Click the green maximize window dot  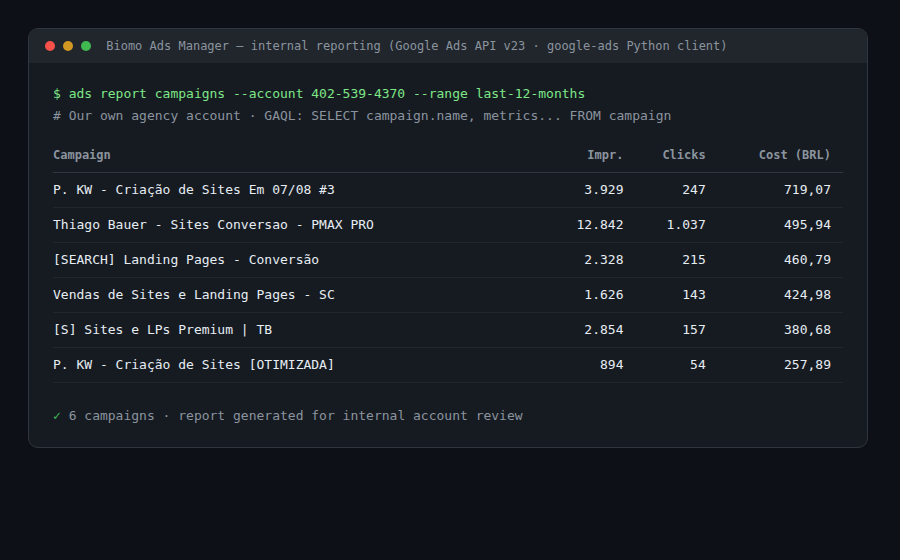[x=86, y=46]
